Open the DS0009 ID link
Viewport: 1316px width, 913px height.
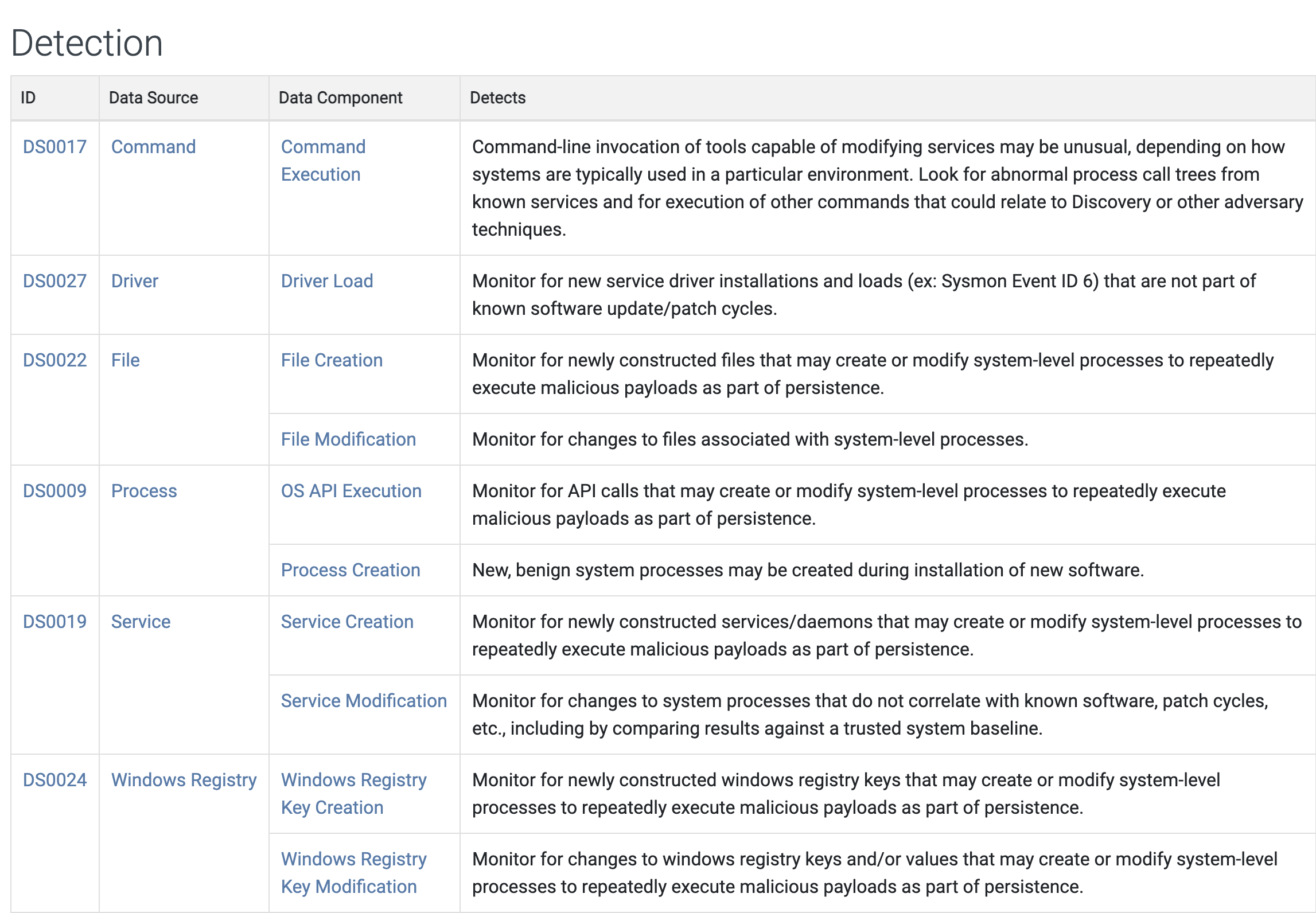54,491
